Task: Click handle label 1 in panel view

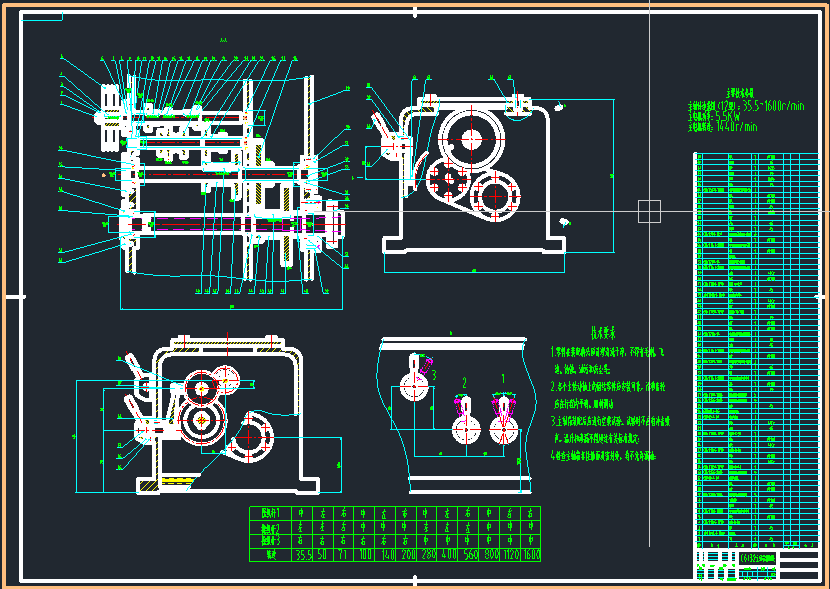Action: [503, 379]
